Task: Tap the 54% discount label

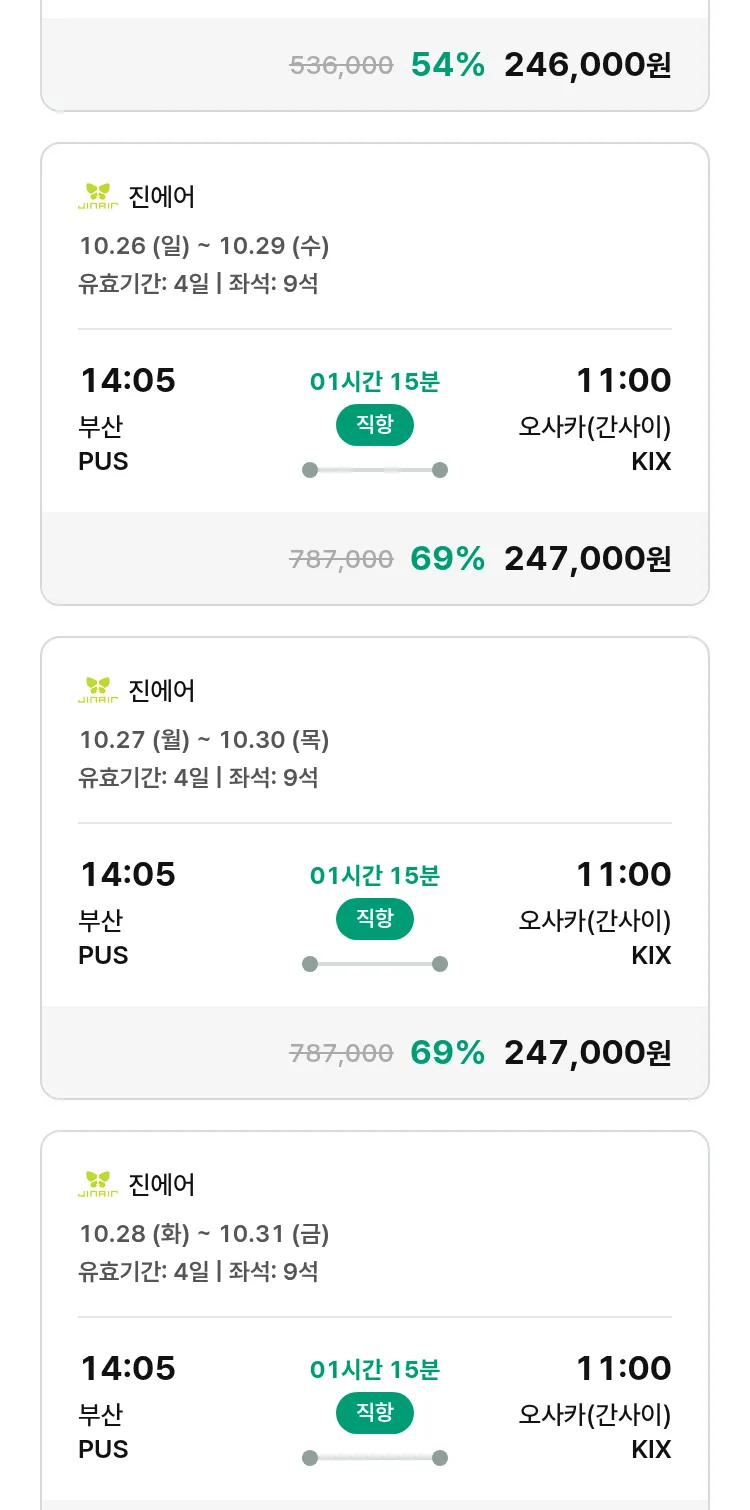Action: click(x=447, y=65)
